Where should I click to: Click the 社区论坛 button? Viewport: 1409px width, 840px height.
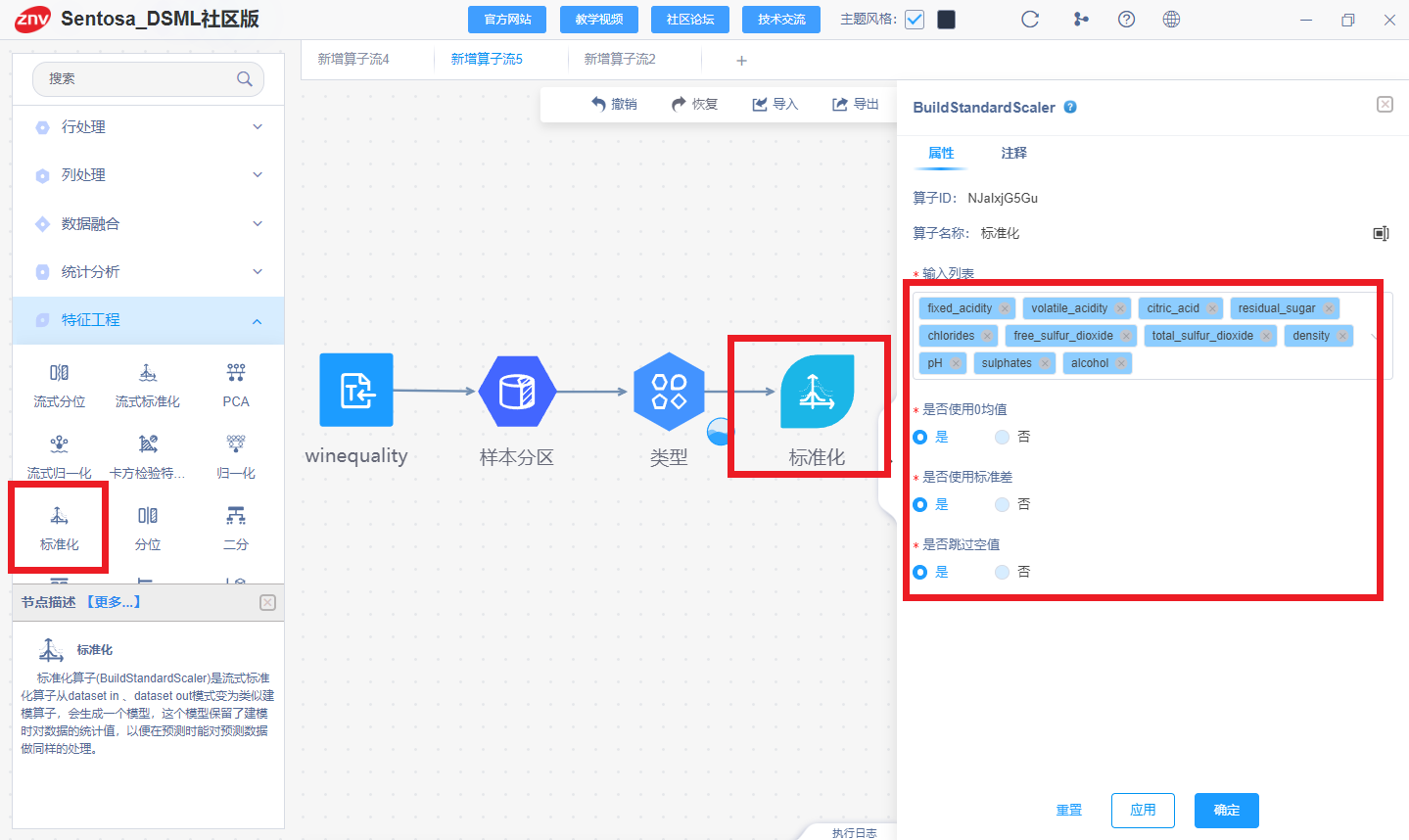690,20
